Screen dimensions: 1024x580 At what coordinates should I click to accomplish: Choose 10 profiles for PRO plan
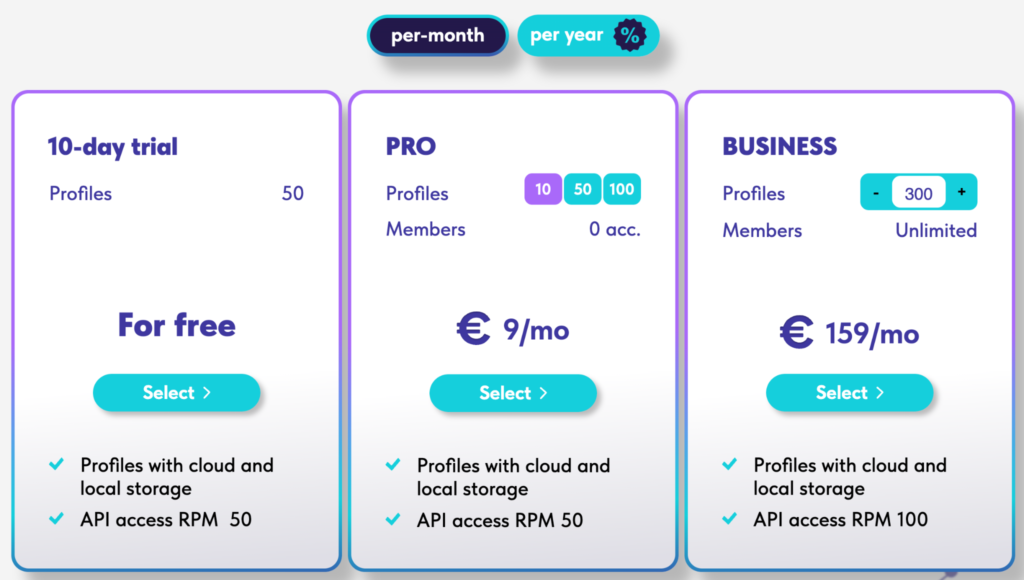click(542, 189)
